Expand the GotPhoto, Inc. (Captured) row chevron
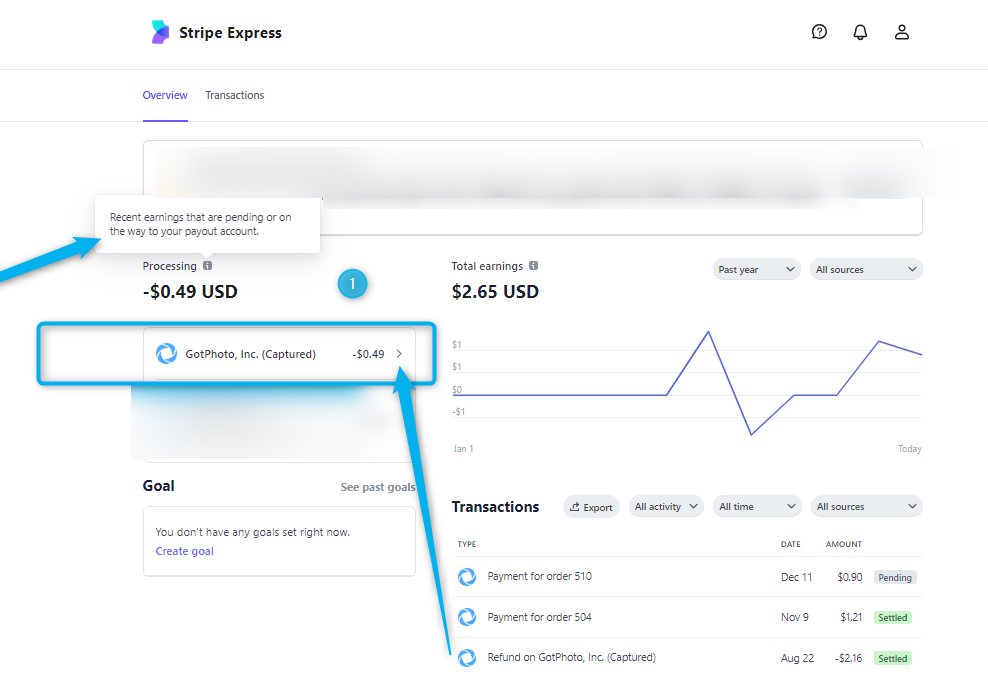 point(399,353)
